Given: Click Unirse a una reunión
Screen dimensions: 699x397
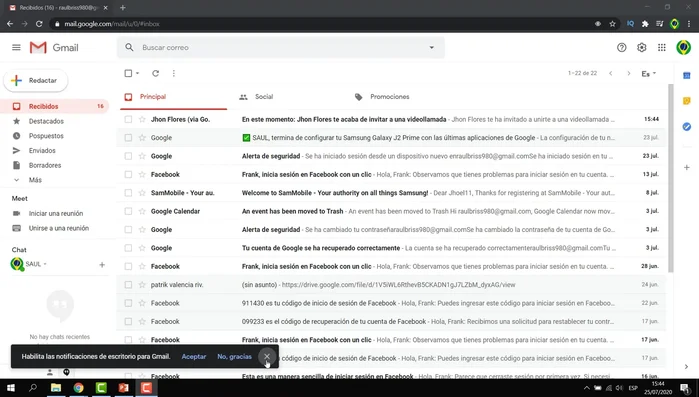Looking at the screenshot, I should click(x=59, y=228).
